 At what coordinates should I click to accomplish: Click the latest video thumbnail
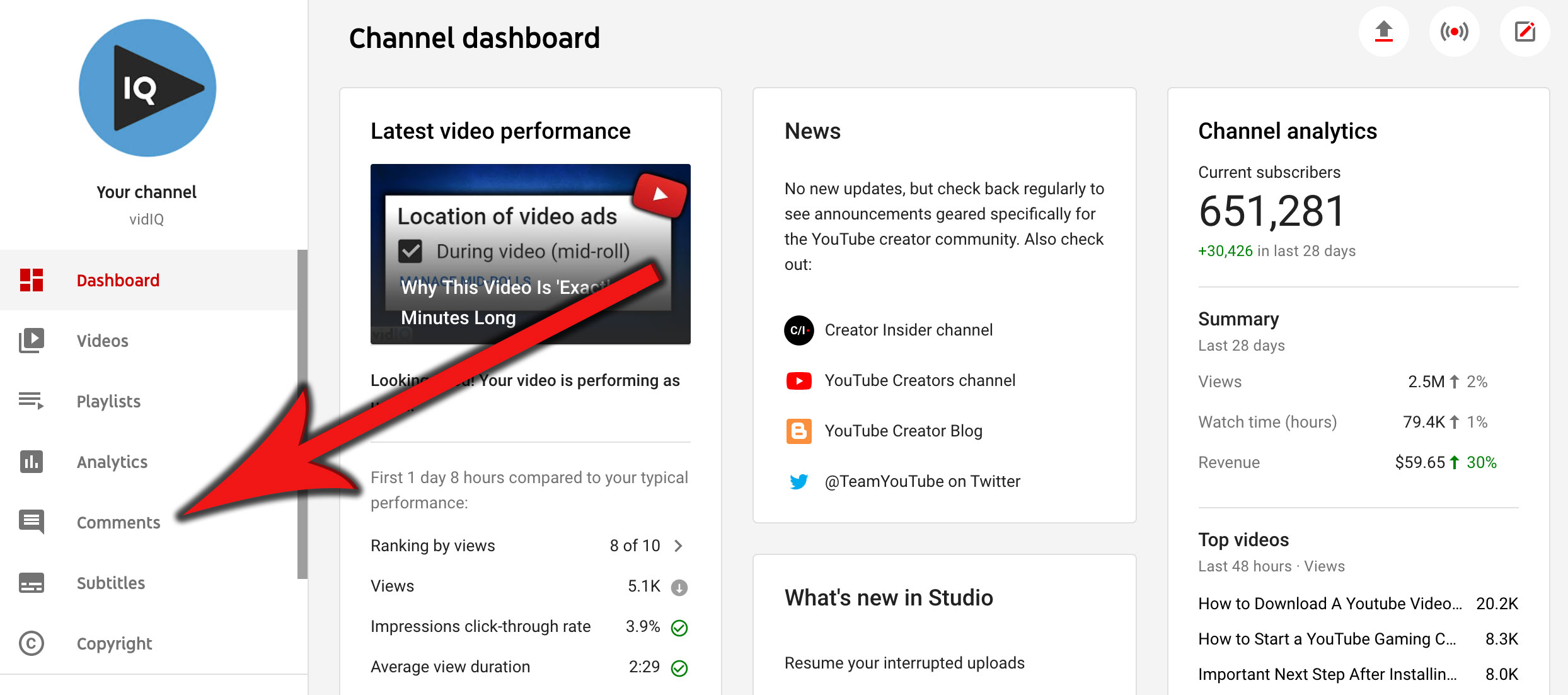pos(530,254)
